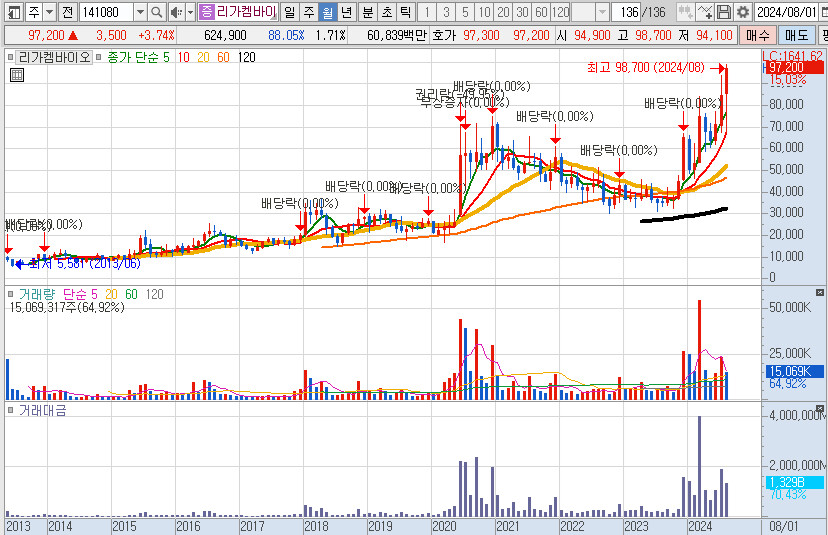The width and height of the screenshot is (828, 535).
Task: Switch to 일 daily chart period
Action: (290, 12)
